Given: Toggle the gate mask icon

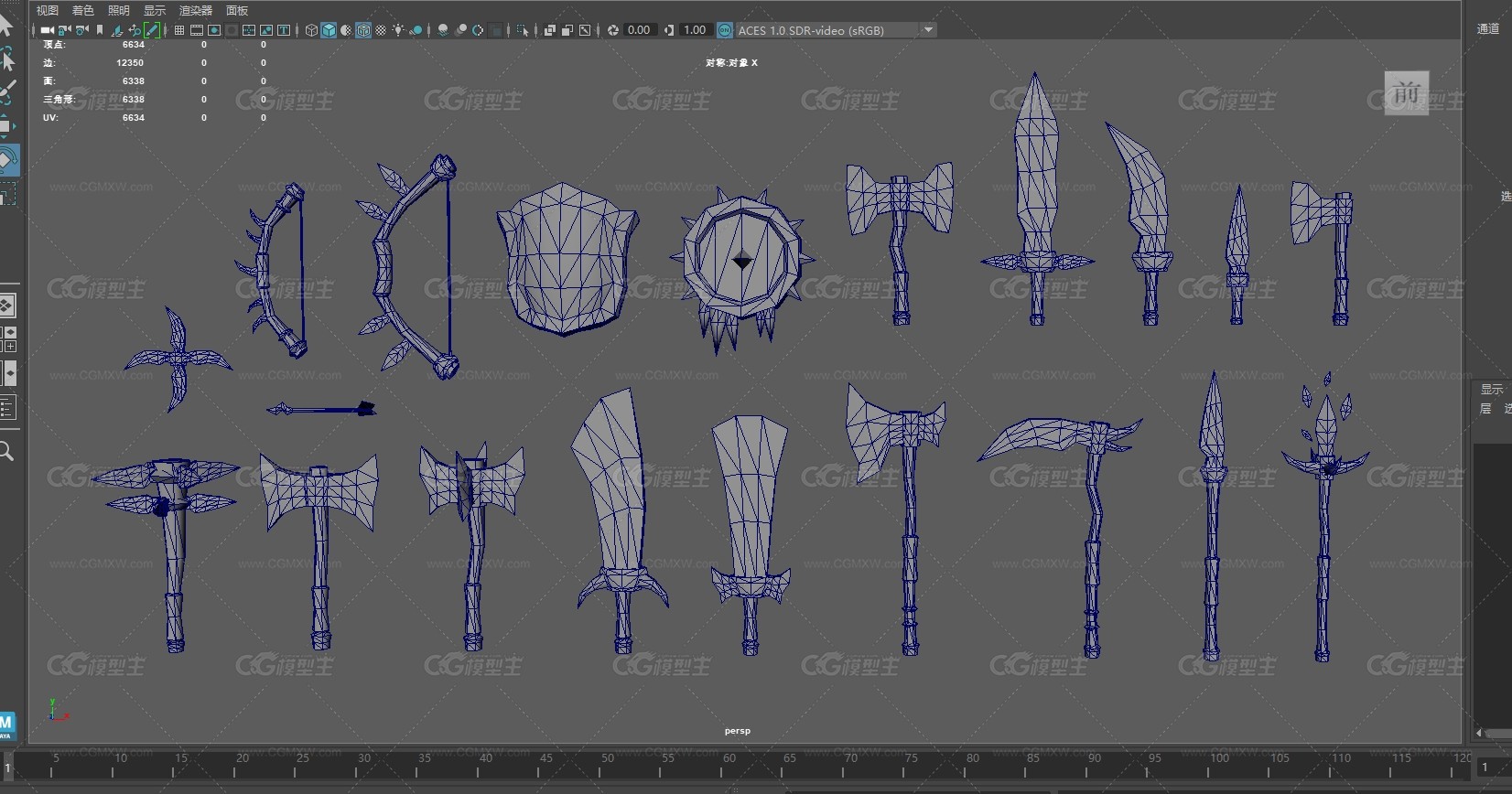Looking at the screenshot, I should [232, 30].
